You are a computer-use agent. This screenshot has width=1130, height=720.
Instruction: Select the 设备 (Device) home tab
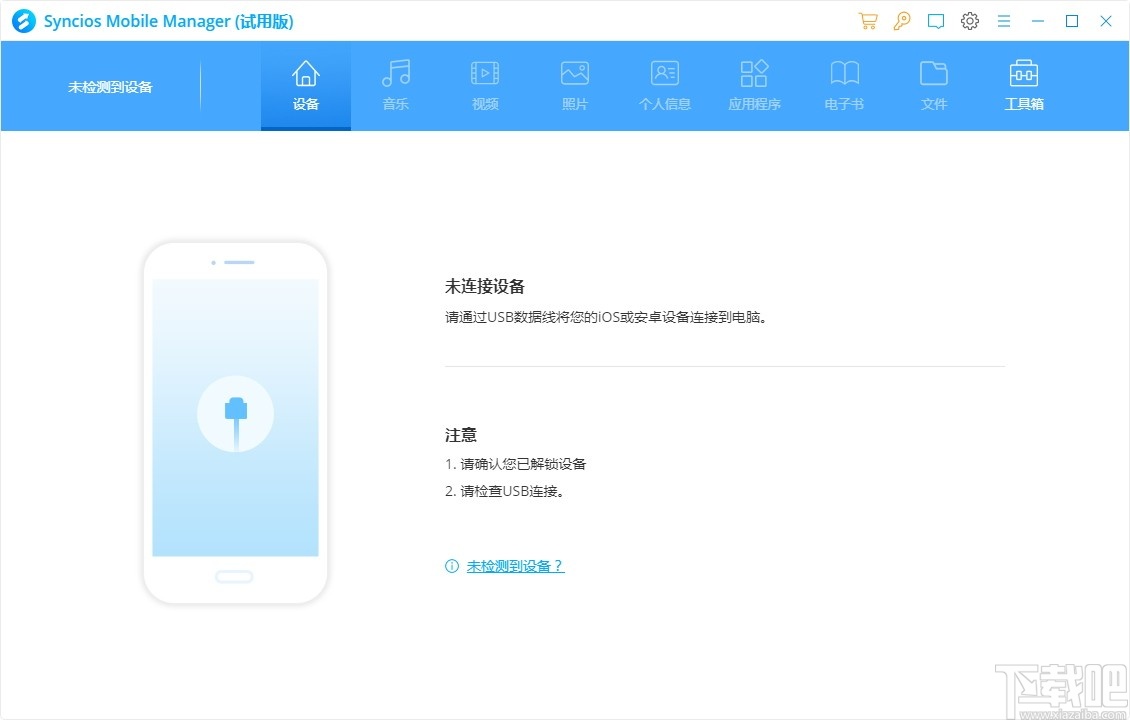(x=305, y=85)
